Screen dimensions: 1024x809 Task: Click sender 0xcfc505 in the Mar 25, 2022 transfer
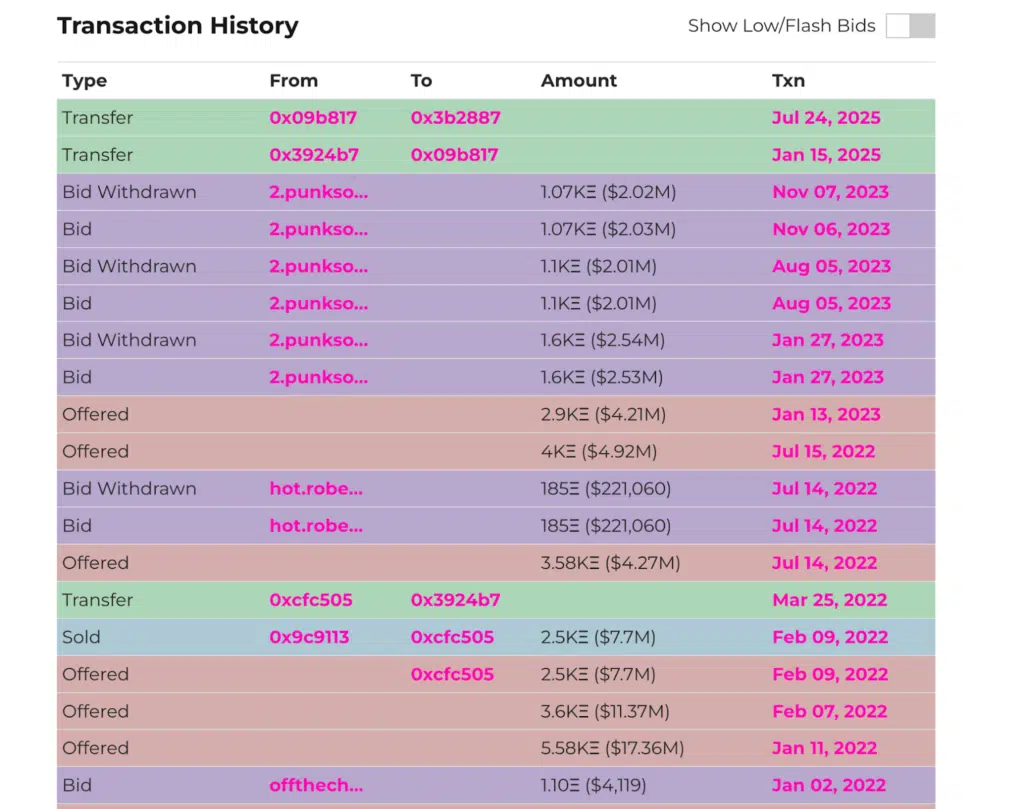(x=311, y=600)
